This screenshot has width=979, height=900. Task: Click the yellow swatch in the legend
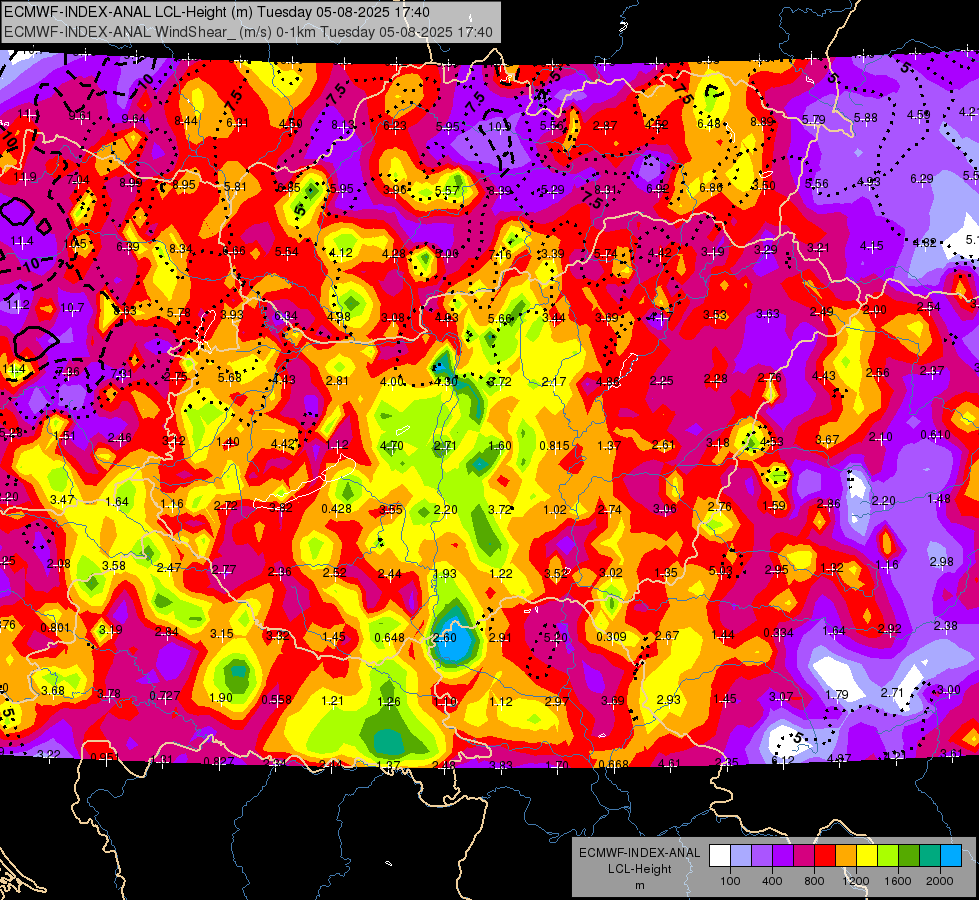[867, 856]
